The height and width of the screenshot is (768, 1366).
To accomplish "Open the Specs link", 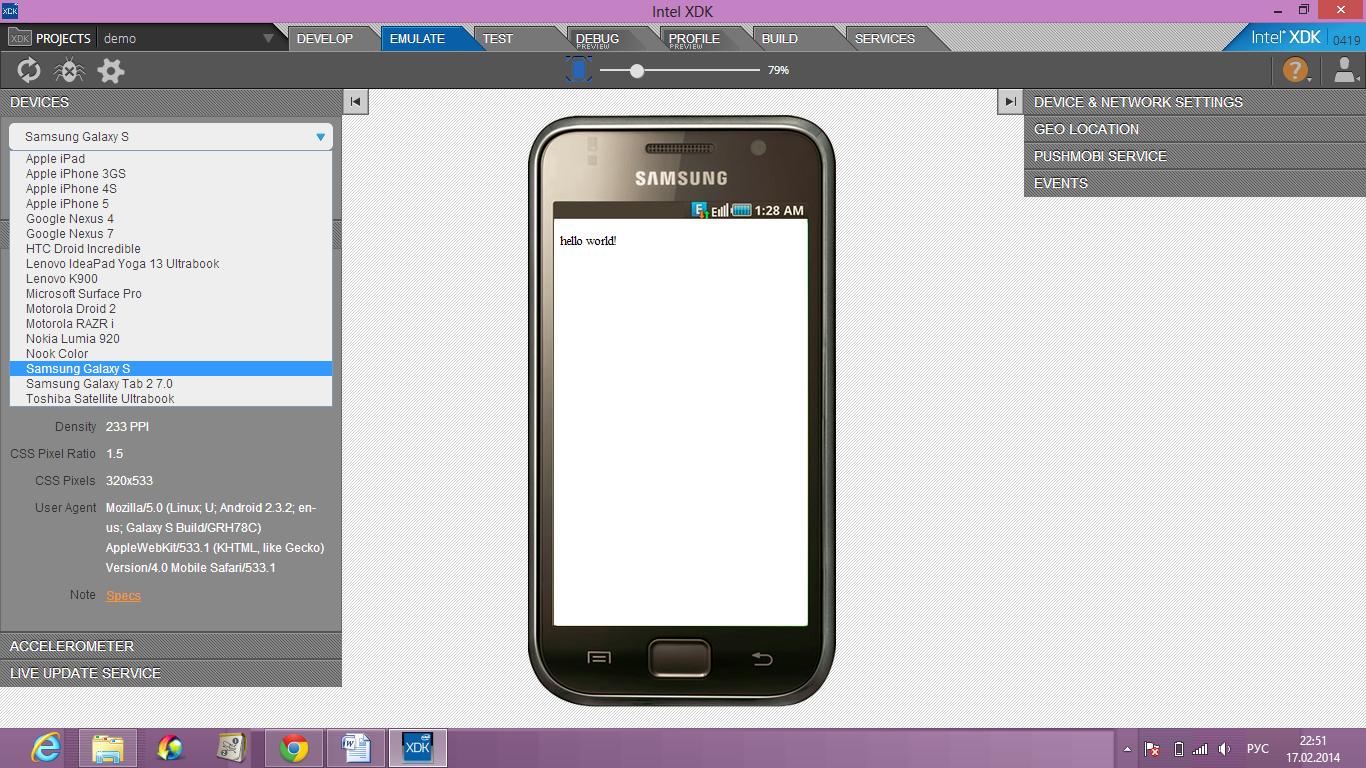I will pos(123,595).
